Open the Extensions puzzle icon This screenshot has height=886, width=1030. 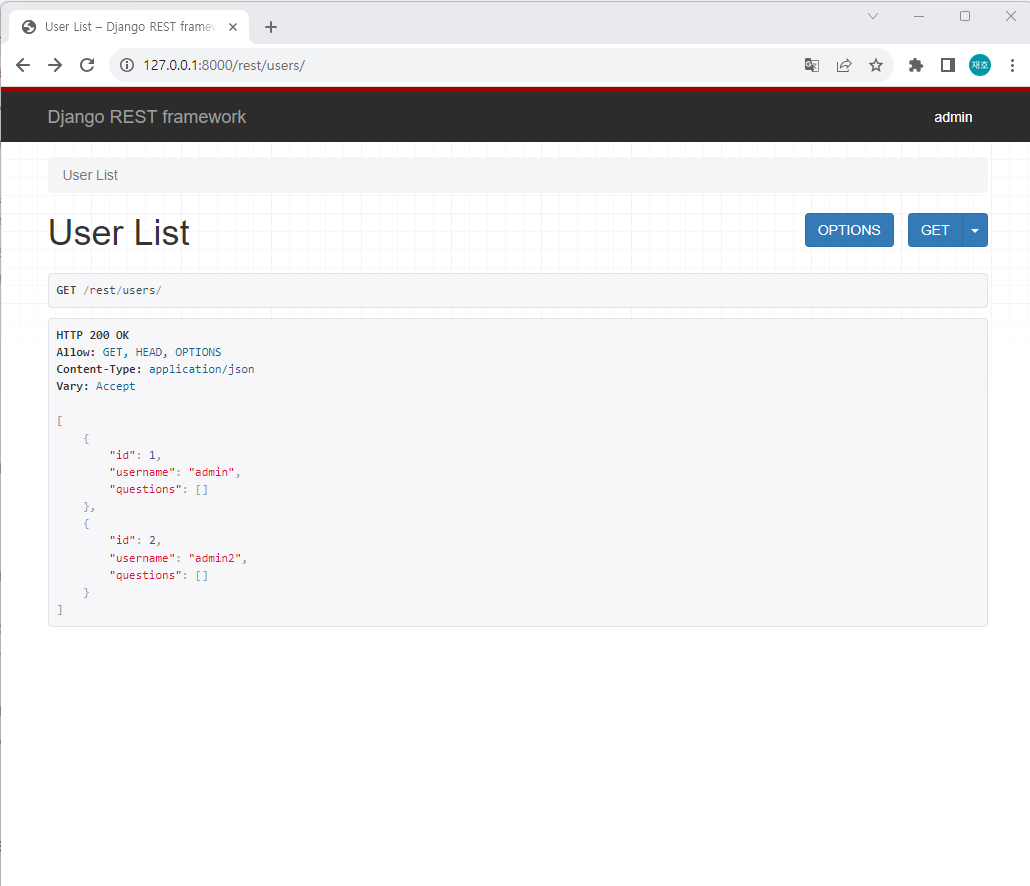tap(916, 65)
